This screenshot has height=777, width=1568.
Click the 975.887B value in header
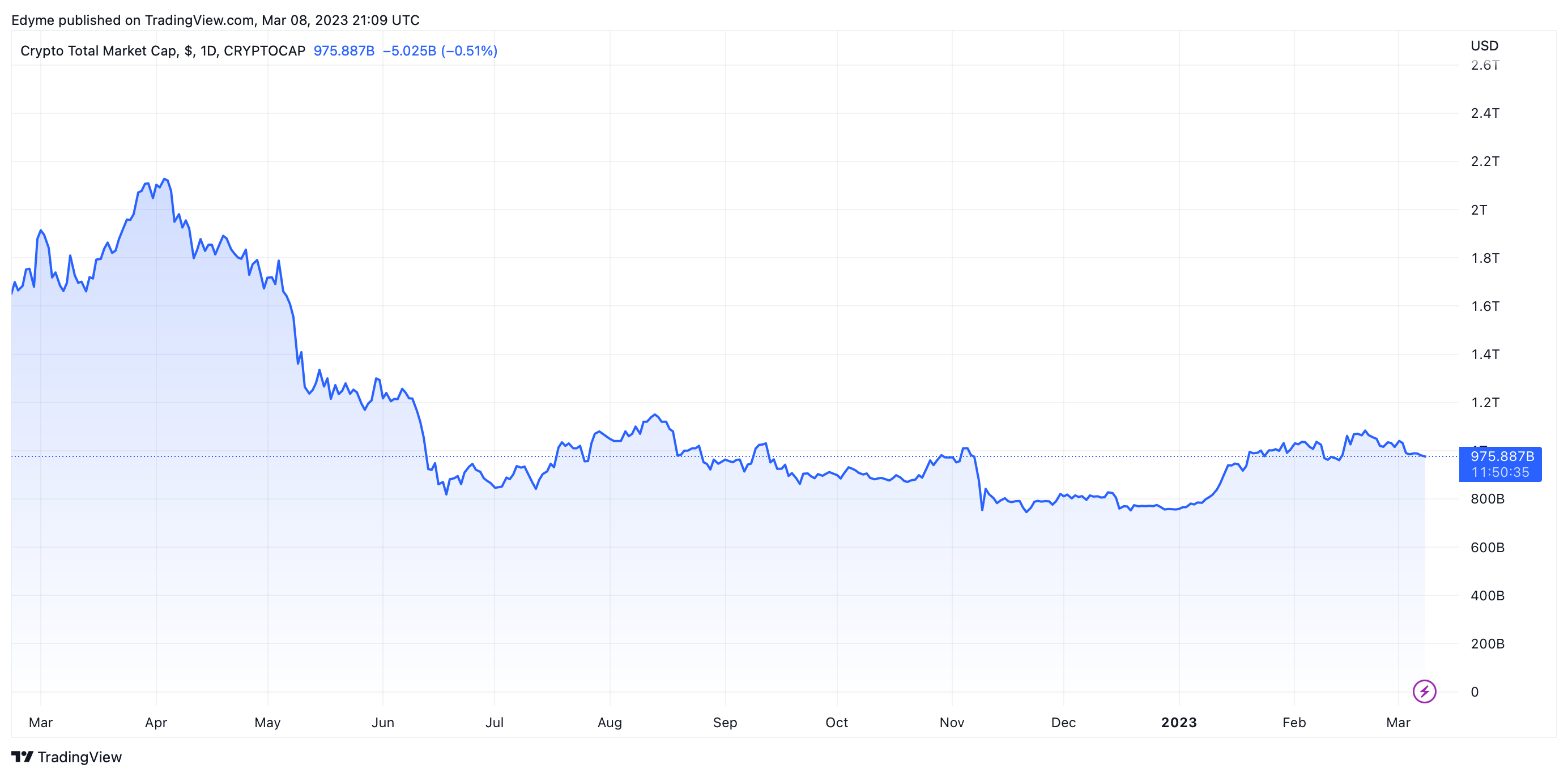pos(344,50)
